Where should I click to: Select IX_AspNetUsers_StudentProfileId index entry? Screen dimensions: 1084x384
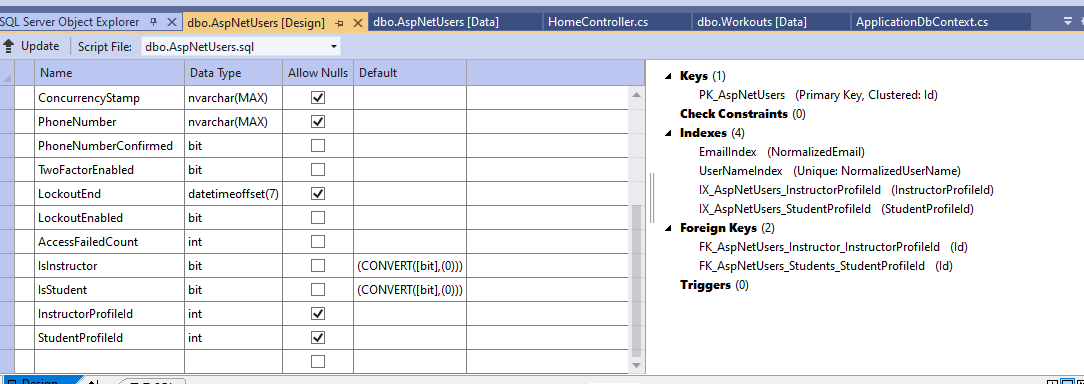[836, 209]
